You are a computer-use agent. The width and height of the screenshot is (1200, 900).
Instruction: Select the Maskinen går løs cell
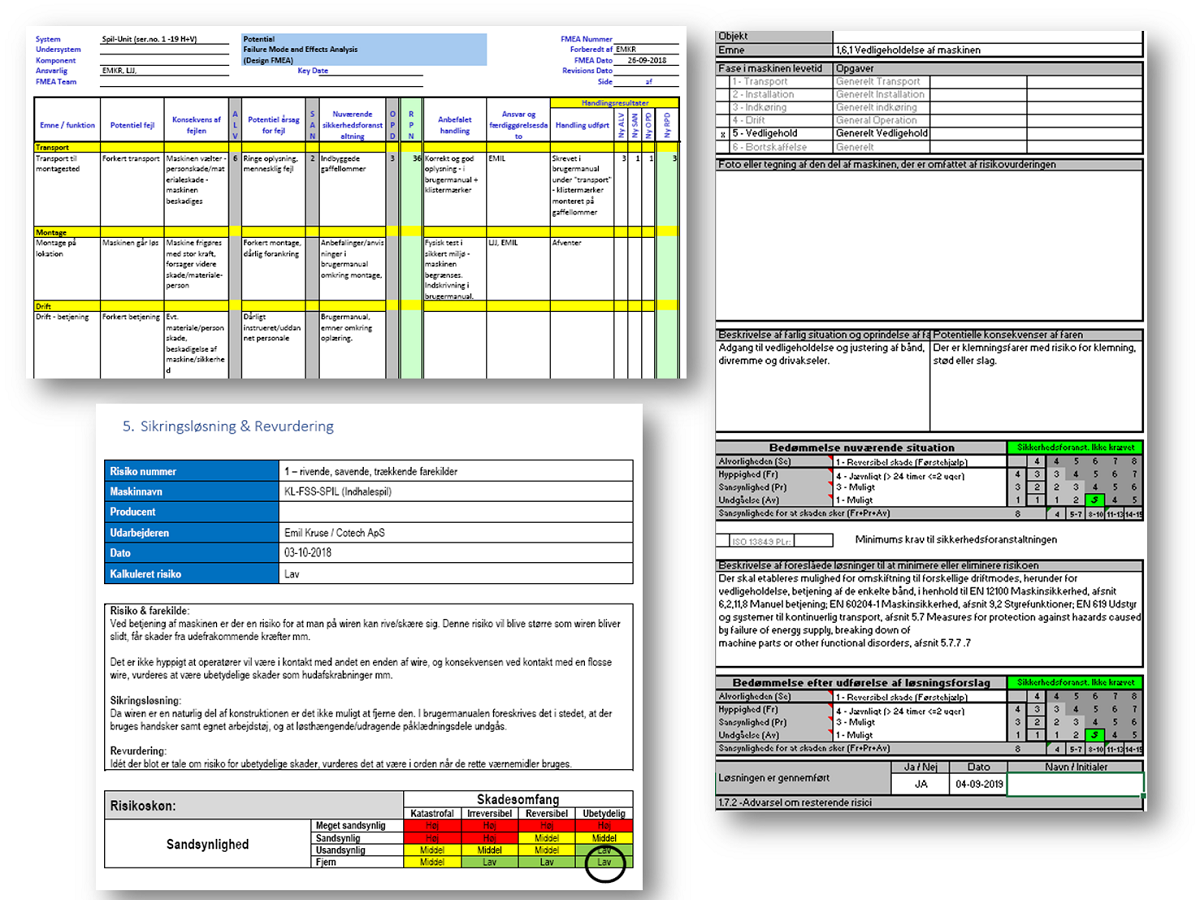point(131,268)
